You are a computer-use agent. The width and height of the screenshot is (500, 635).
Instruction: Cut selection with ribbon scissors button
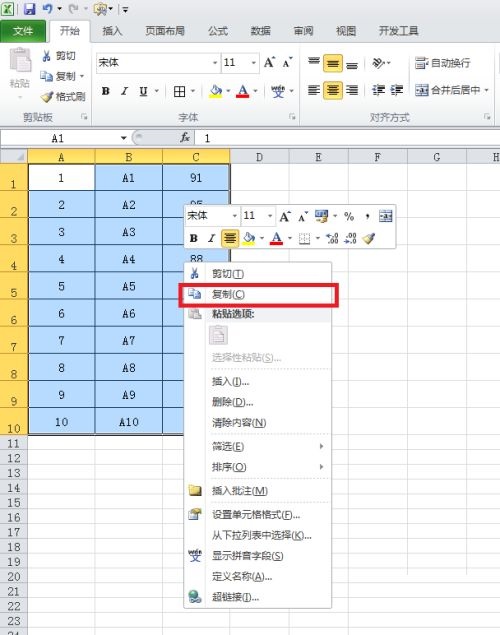click(x=59, y=56)
